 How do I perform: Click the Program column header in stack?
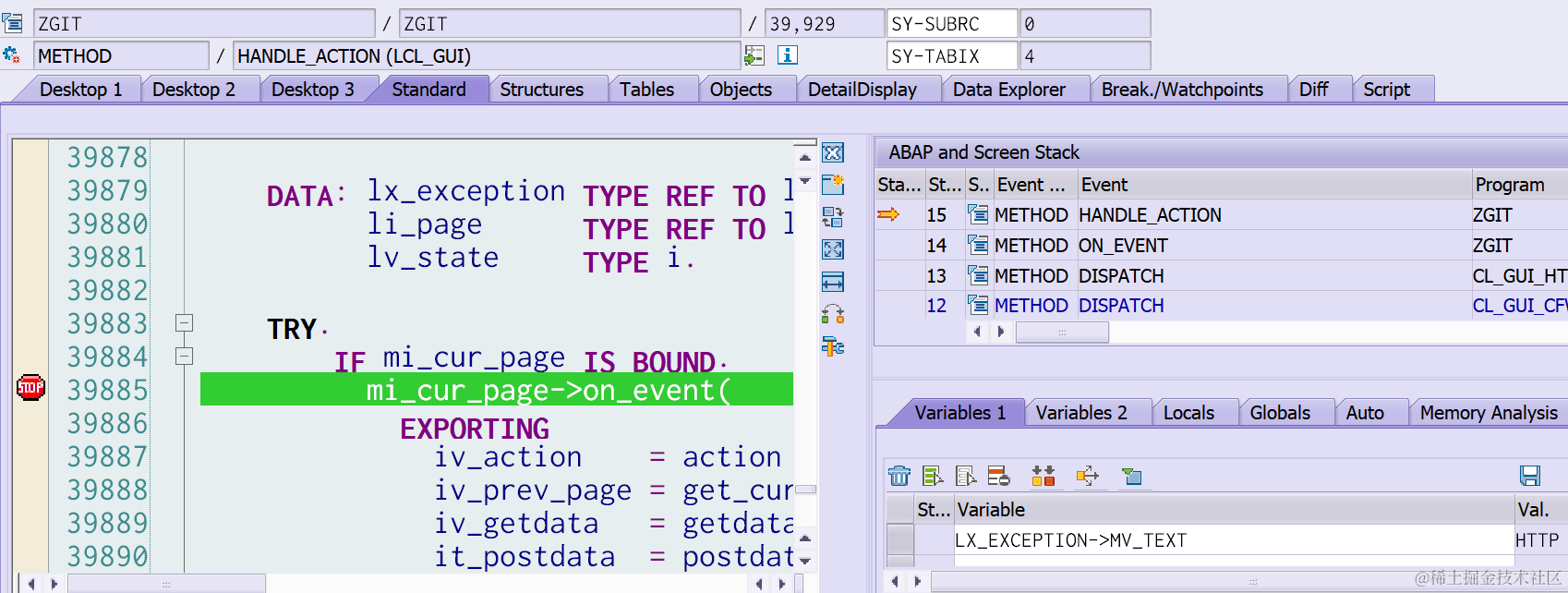pos(1518,185)
